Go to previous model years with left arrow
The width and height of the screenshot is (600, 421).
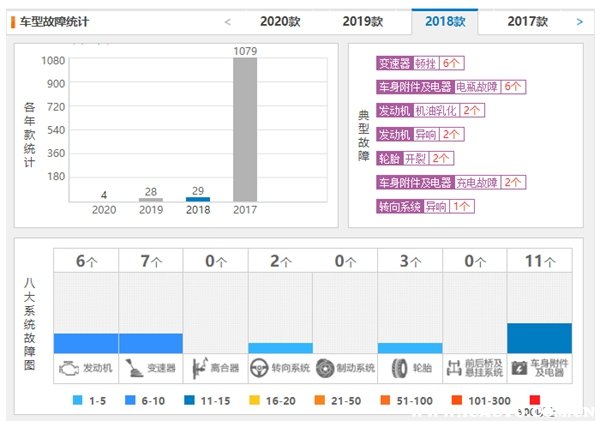coord(228,21)
